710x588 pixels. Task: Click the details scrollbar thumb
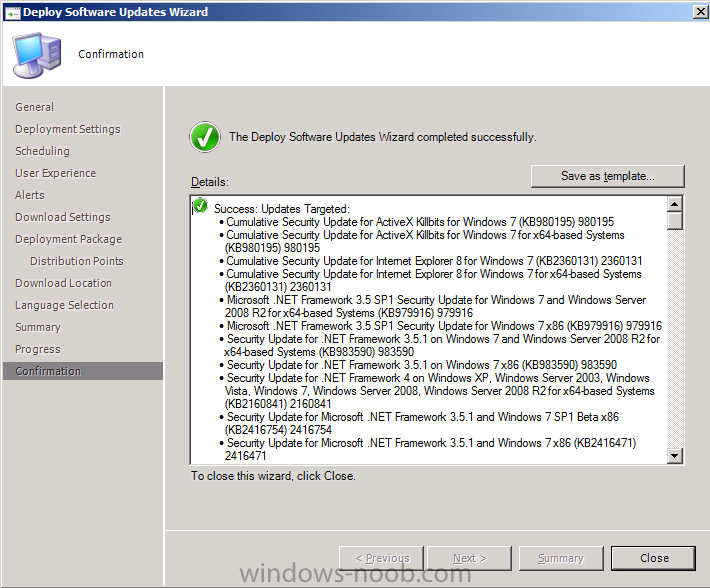[x=675, y=221]
